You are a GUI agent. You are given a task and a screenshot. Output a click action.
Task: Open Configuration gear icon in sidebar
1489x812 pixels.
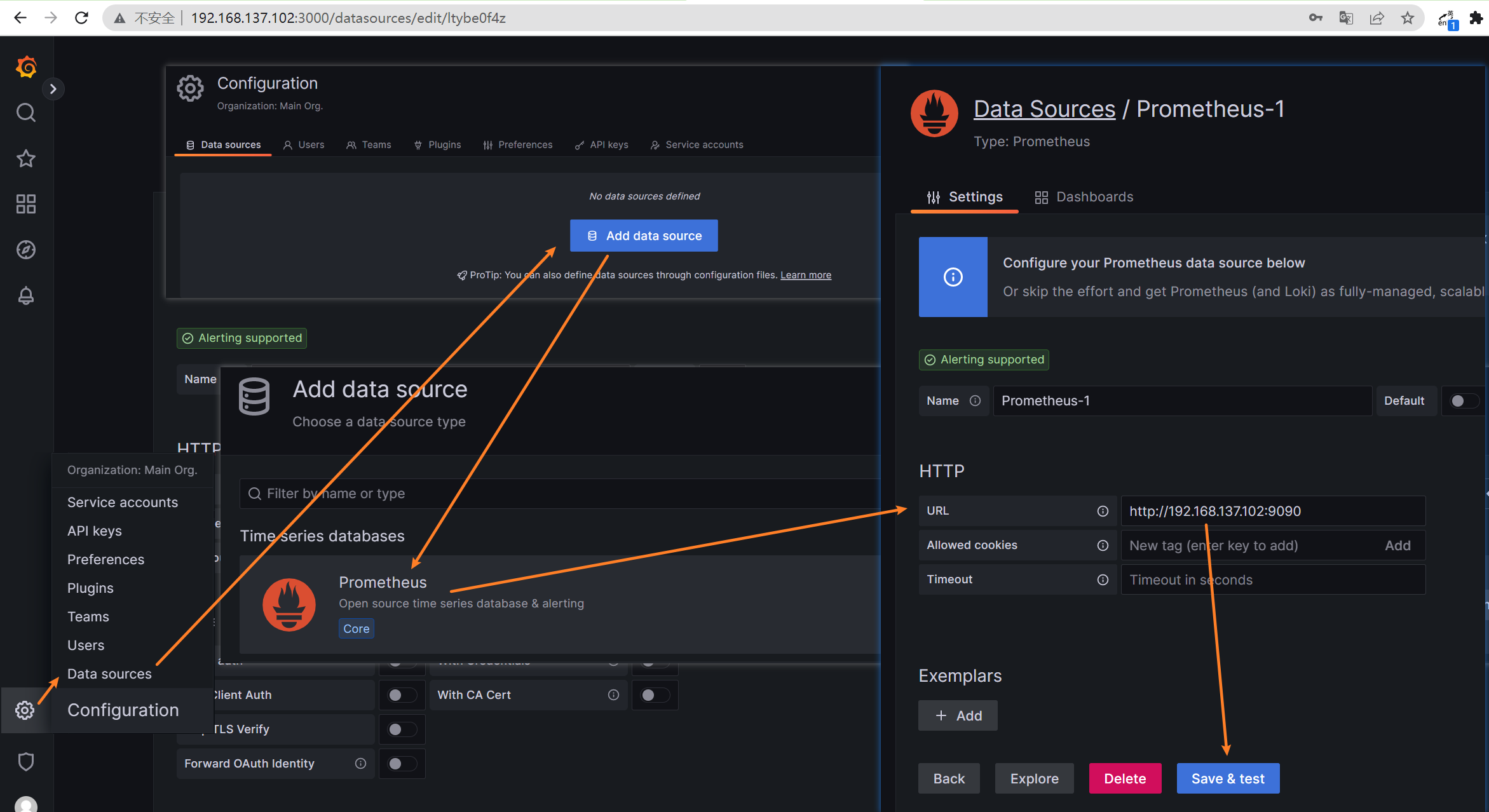[x=25, y=710]
